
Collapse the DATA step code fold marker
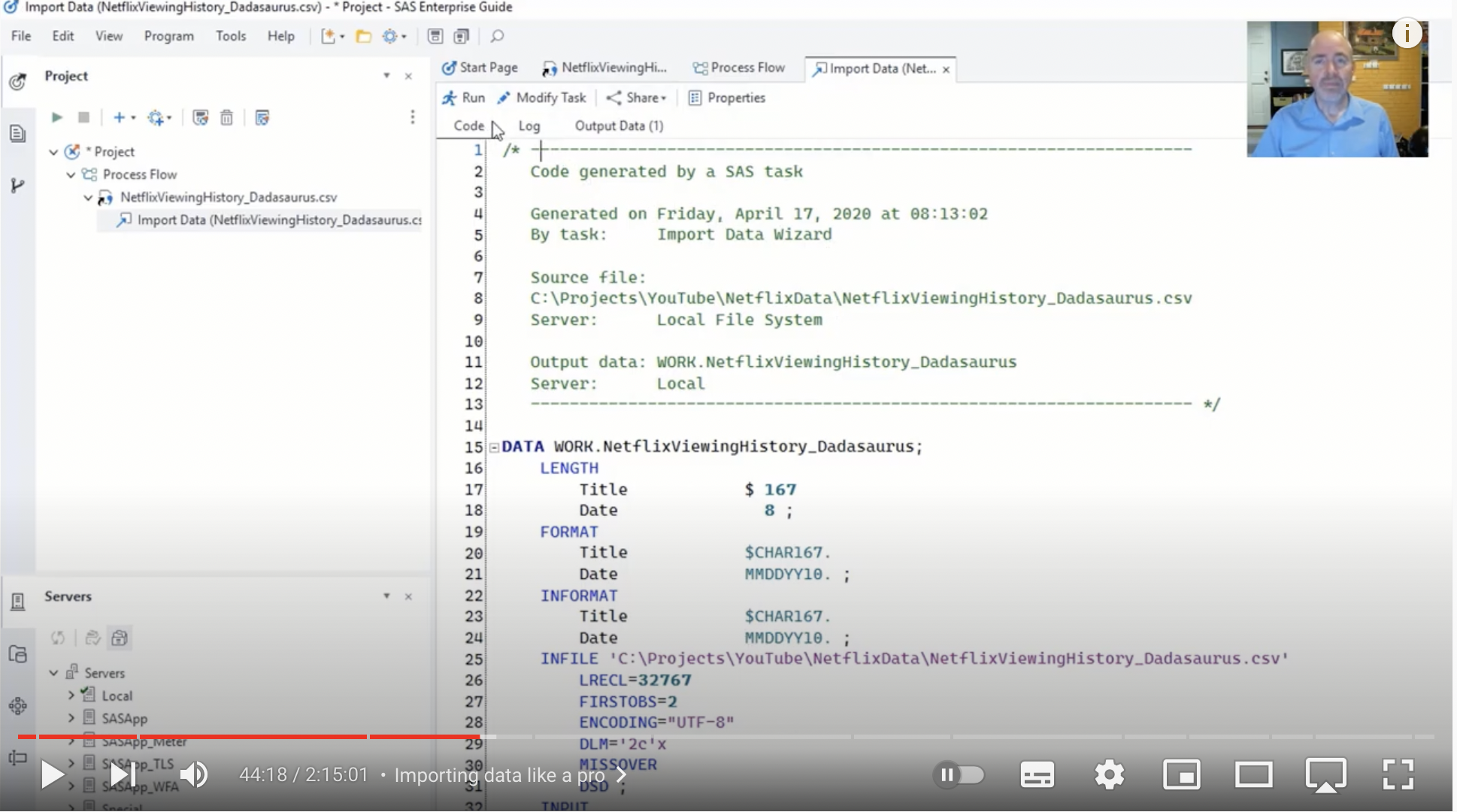pos(495,447)
